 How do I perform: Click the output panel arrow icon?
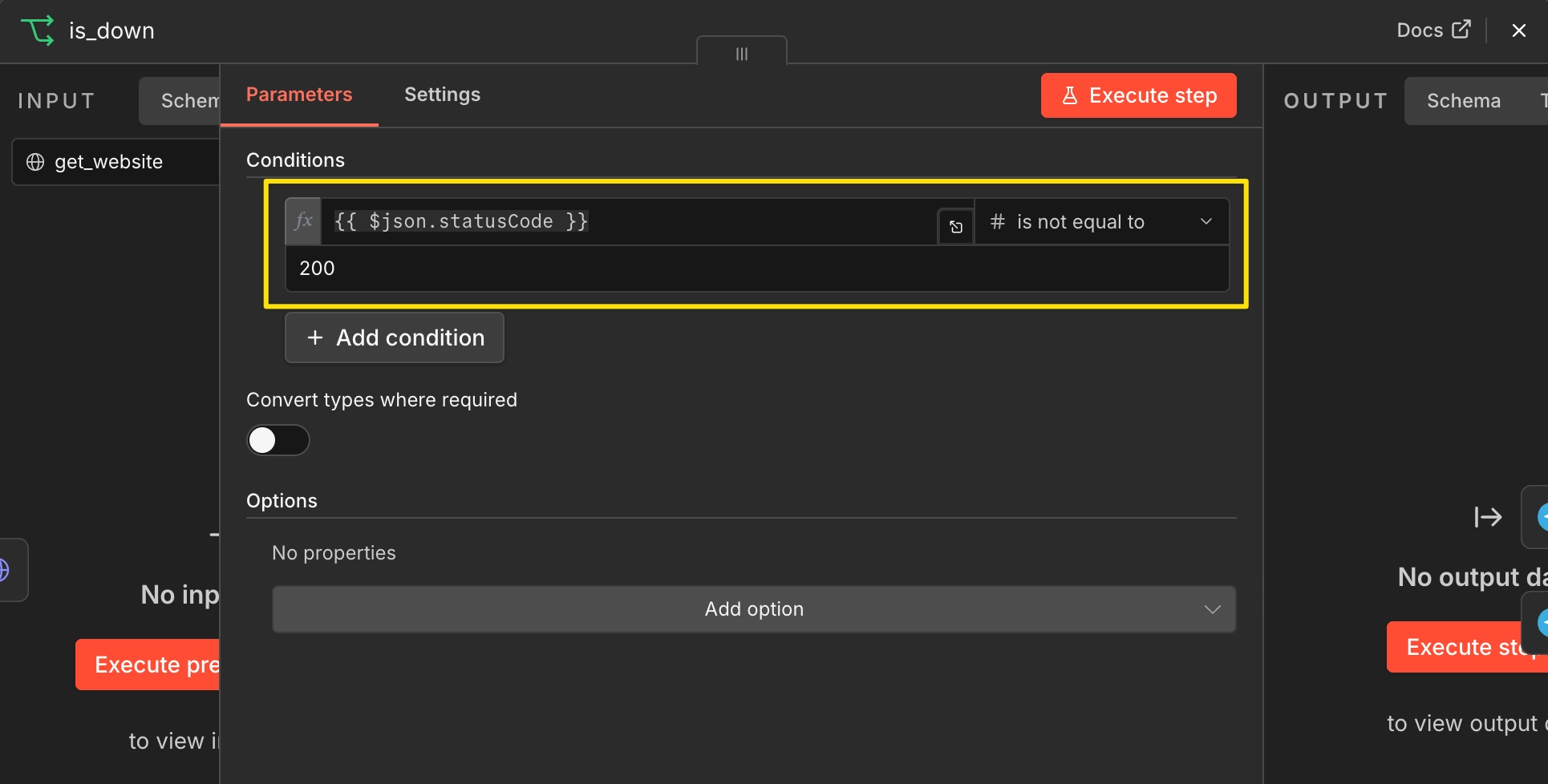pos(1488,517)
